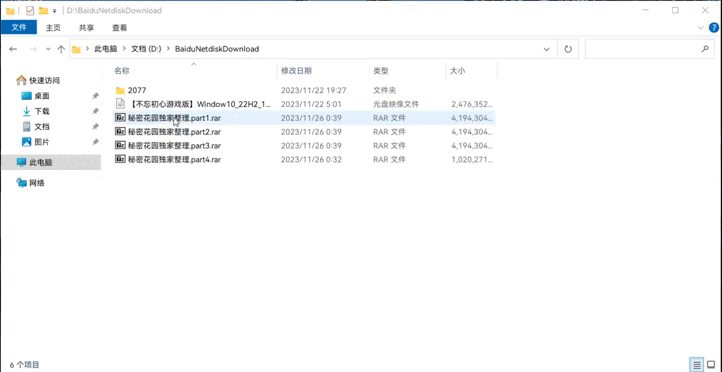The width and height of the screenshot is (722, 372).
Task: Click New folder quick access toolbar icon
Action: point(43,10)
